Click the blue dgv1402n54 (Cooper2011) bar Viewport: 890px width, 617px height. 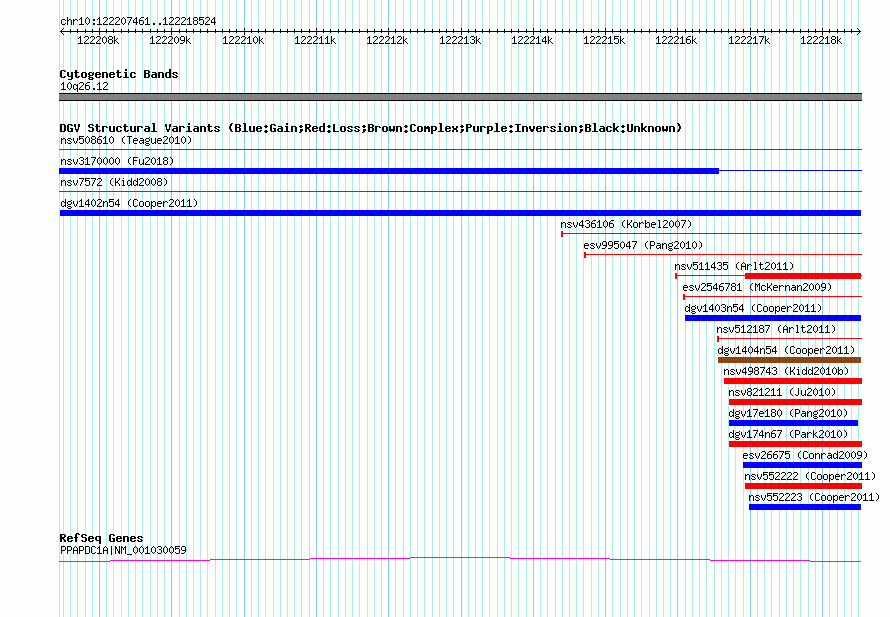[x=460, y=213]
